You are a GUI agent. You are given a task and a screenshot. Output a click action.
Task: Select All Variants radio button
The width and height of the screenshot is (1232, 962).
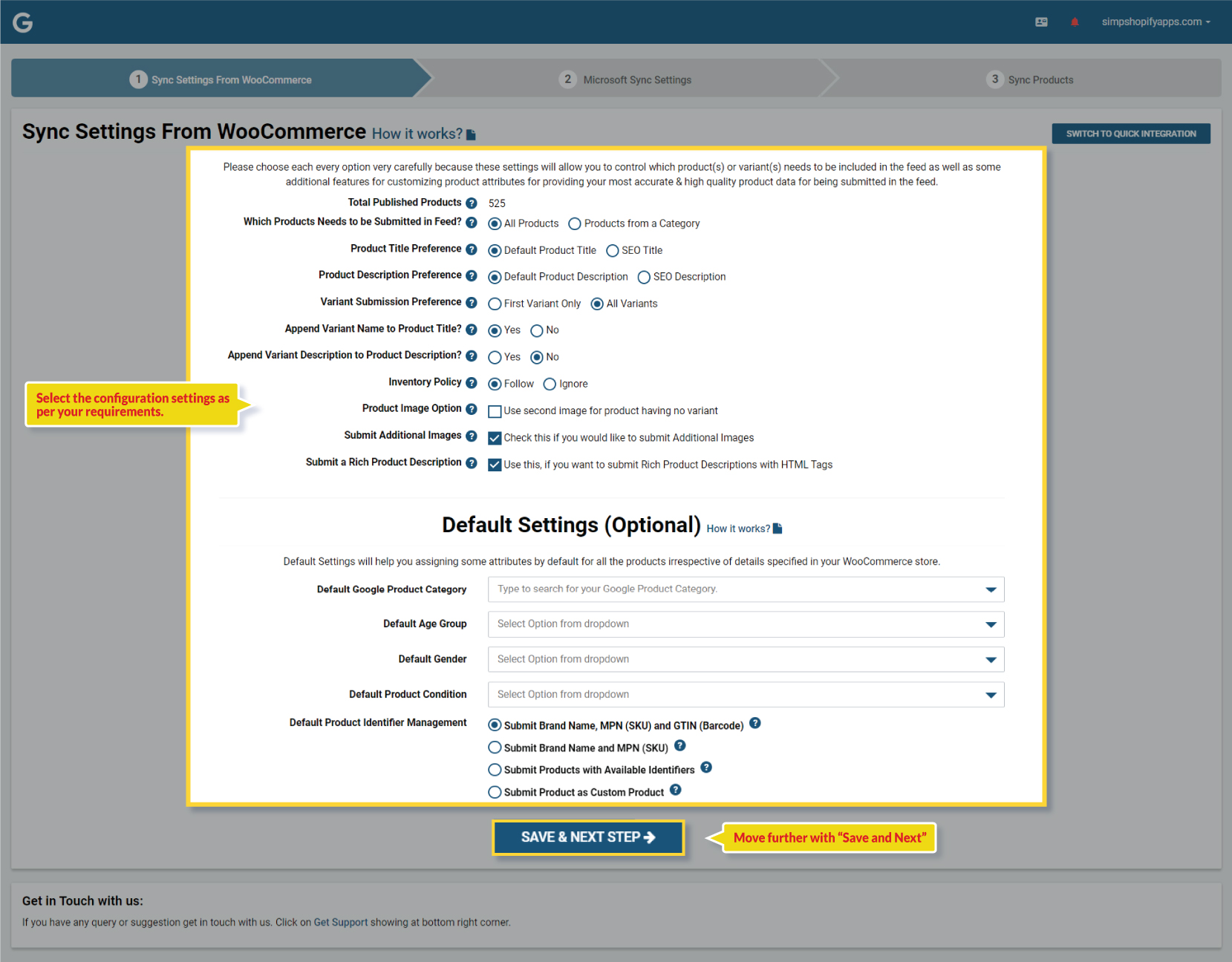597,304
